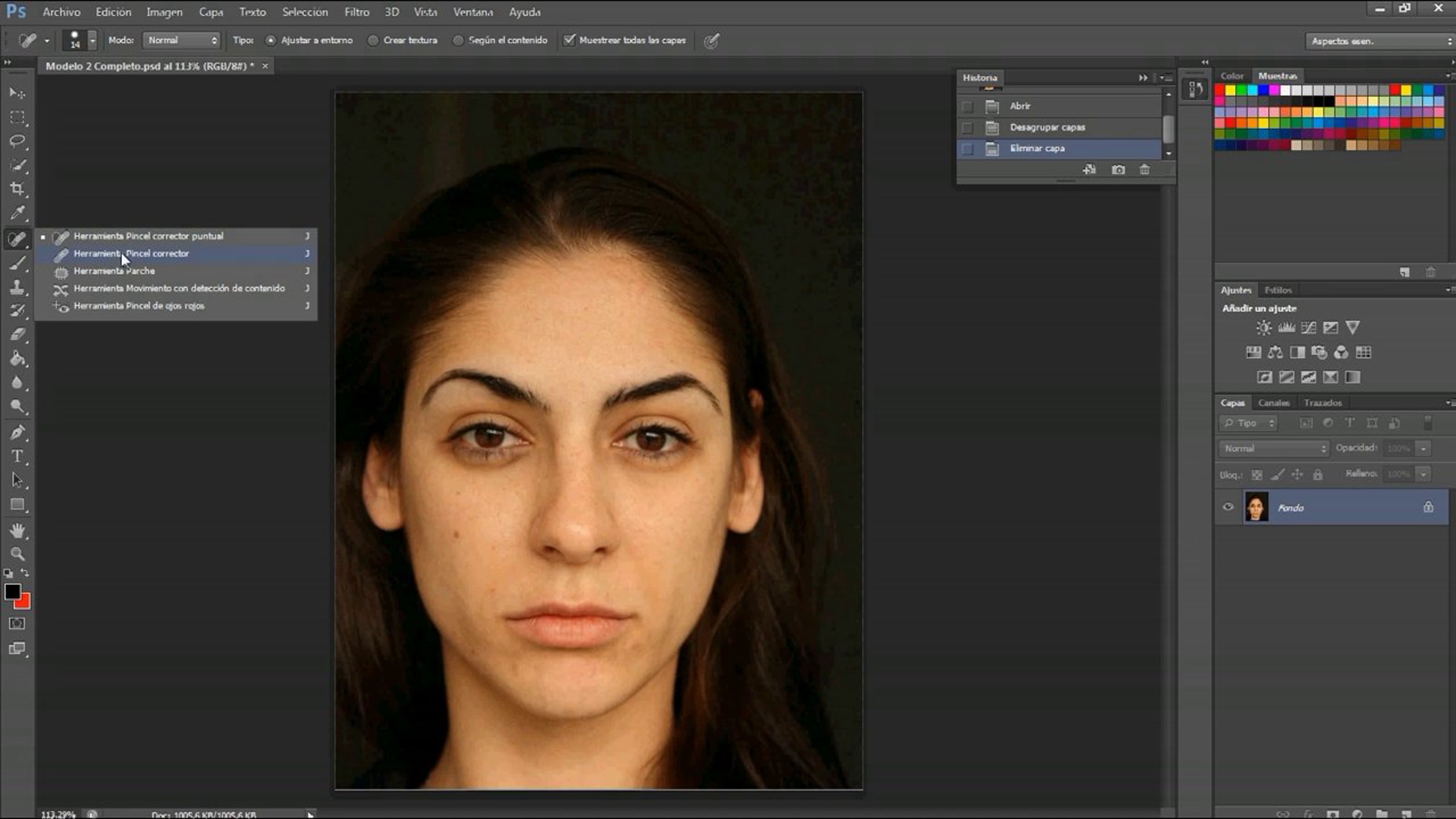1456x819 pixels.
Task: Open the brush size picker dropdown
Action: coord(92,41)
